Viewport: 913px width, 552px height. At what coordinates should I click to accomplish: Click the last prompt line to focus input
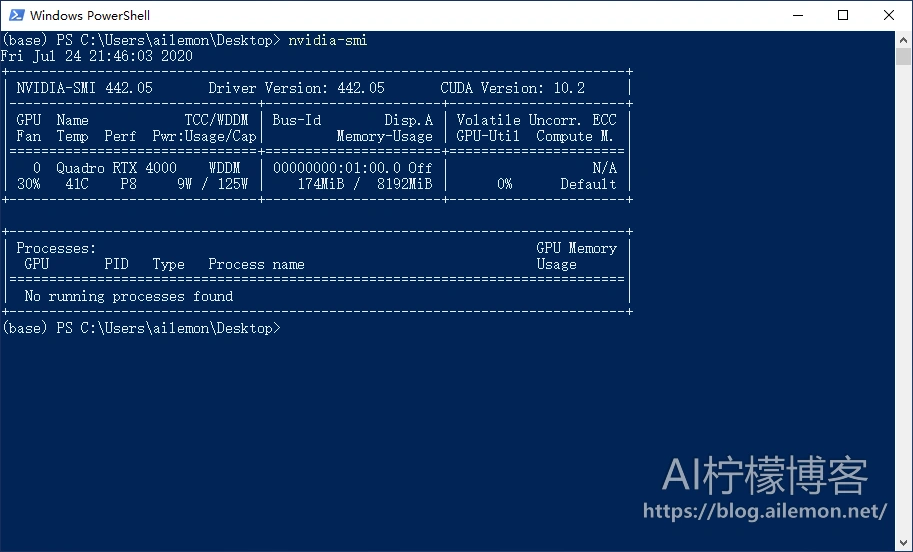[x=141, y=328]
